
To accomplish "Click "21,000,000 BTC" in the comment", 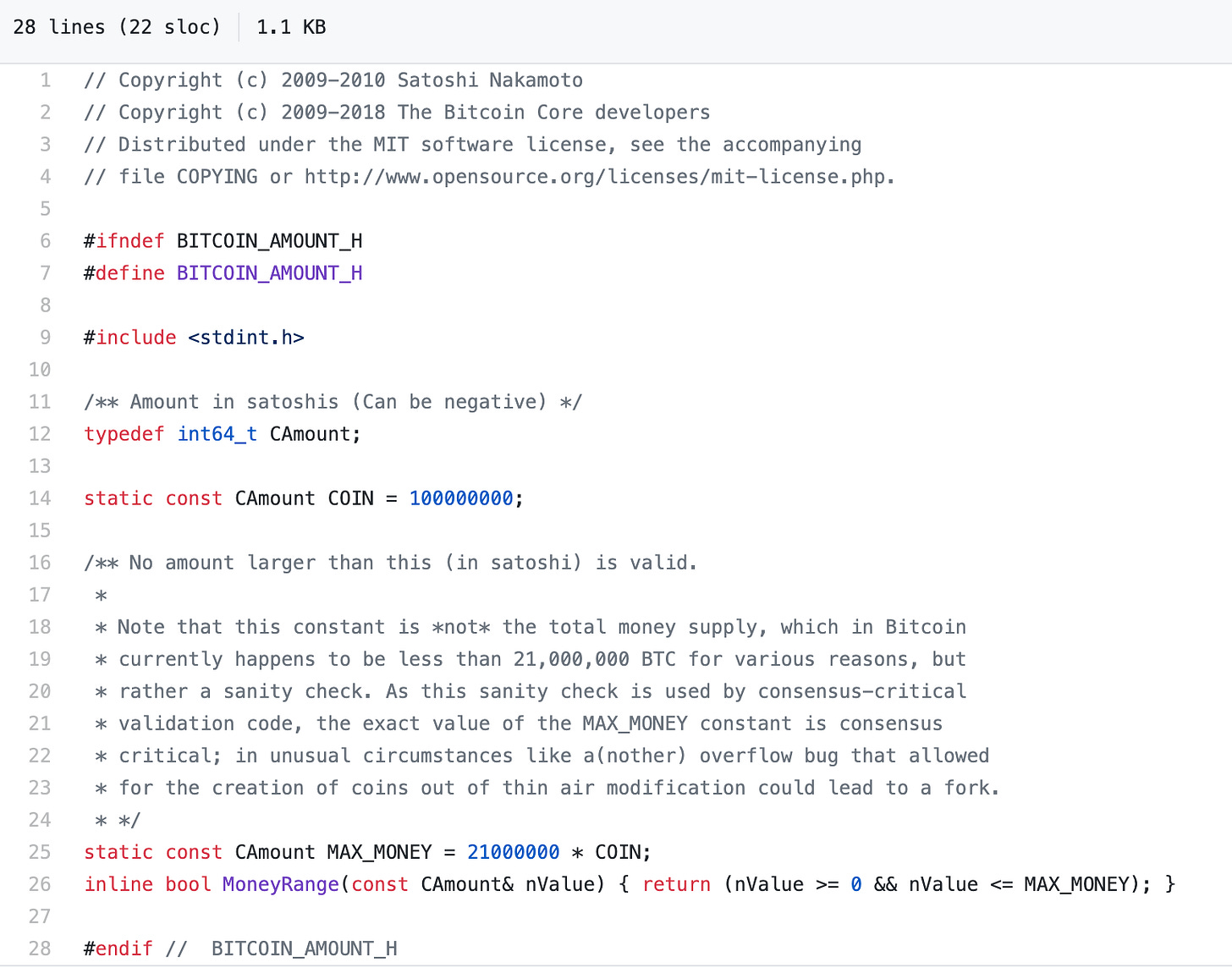I will coord(595,659).
